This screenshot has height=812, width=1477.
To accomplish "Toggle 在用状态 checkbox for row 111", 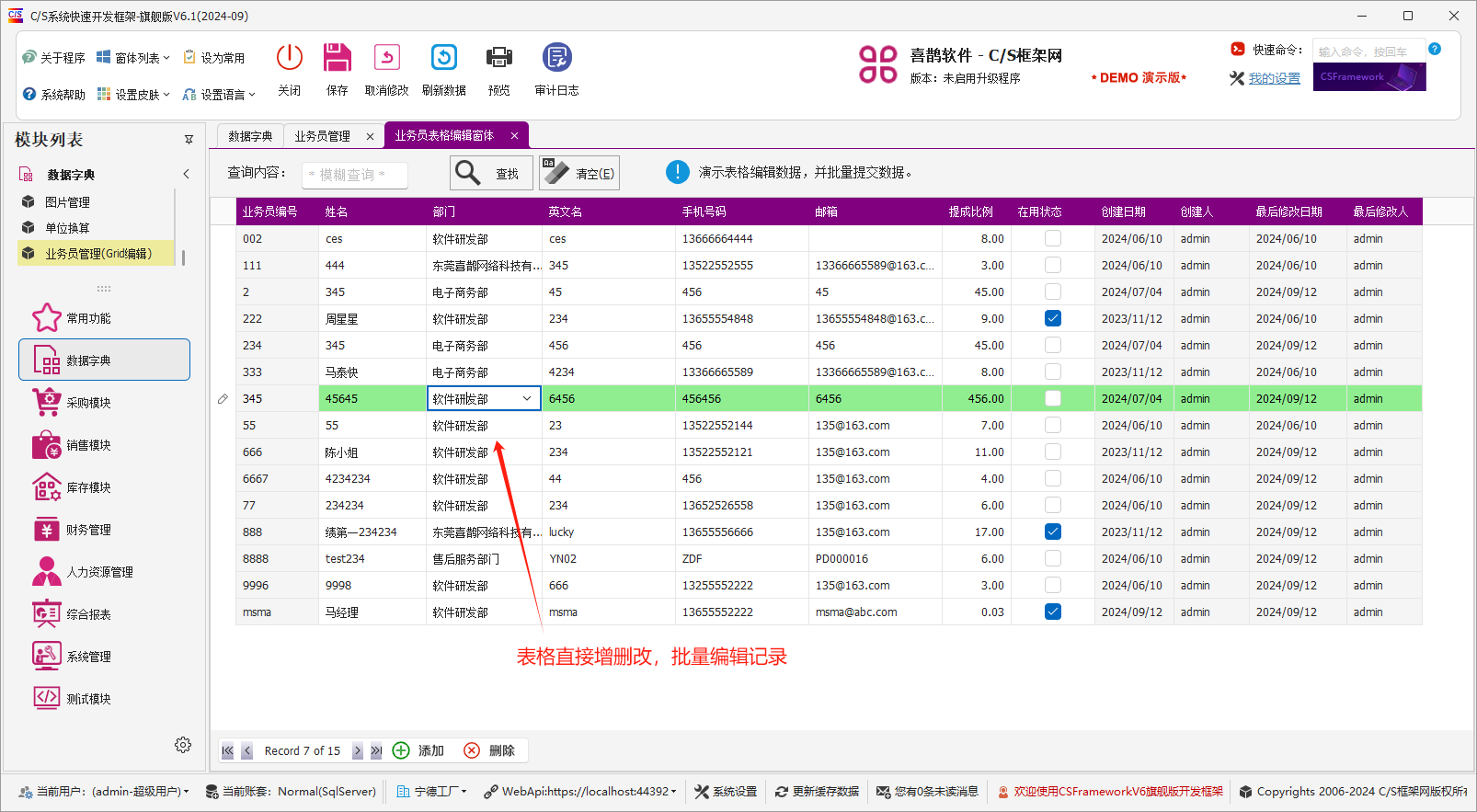I will click(x=1053, y=265).
